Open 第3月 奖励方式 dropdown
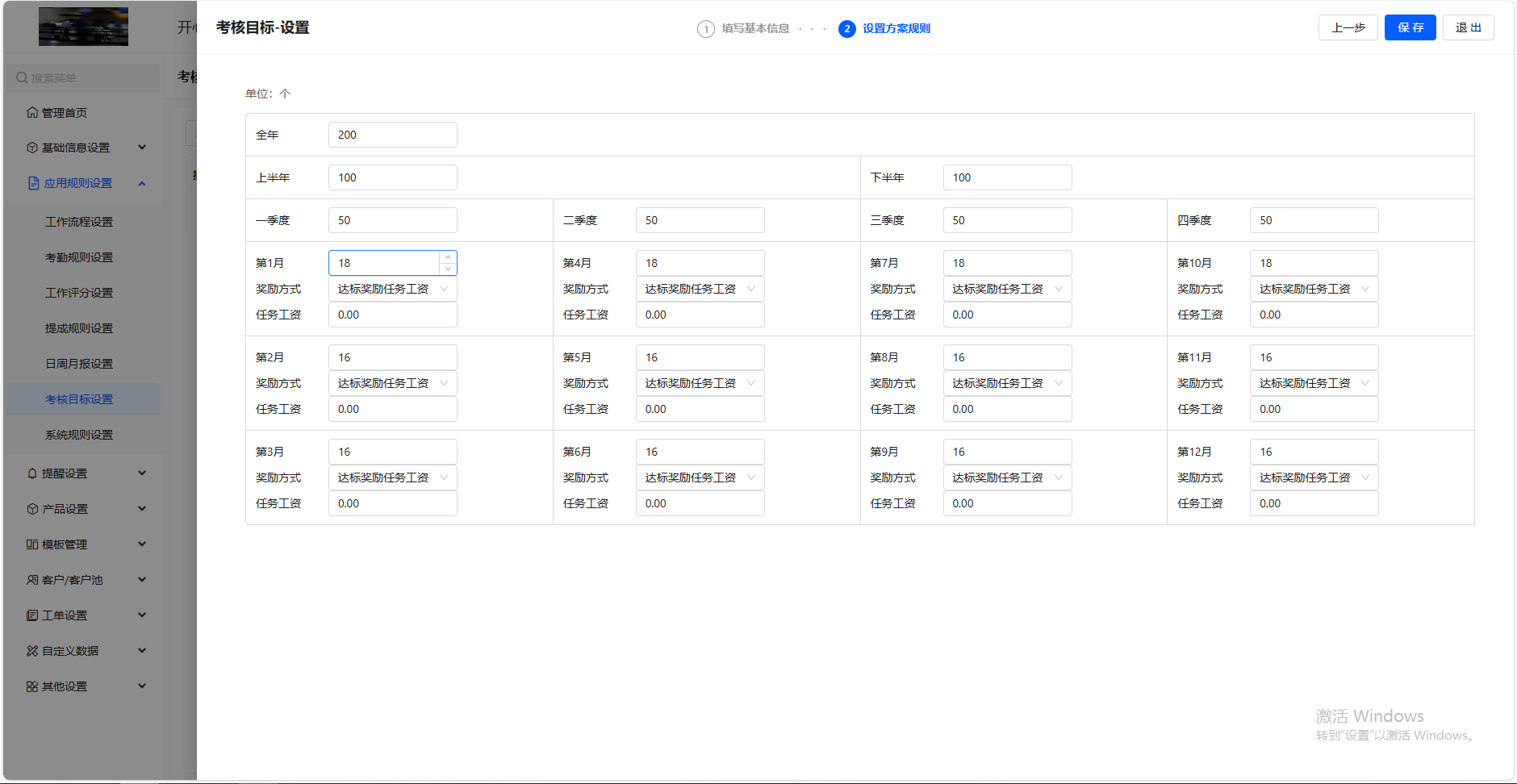The width and height of the screenshot is (1517, 784). [x=393, y=477]
